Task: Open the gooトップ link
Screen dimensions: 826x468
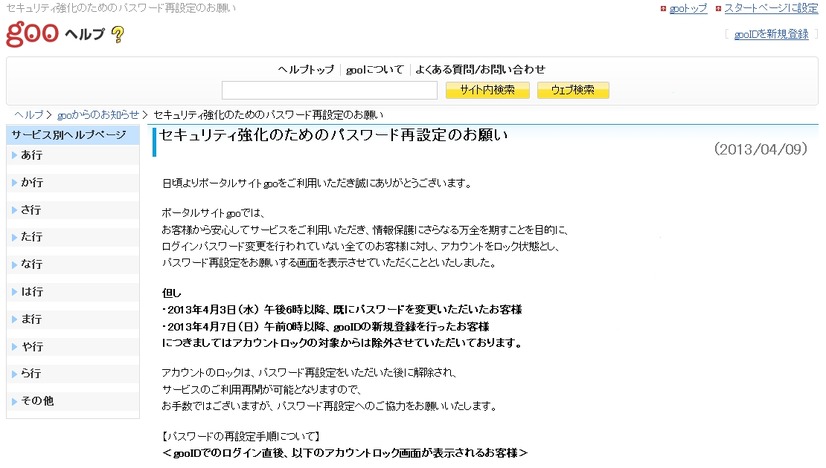Action: click(688, 8)
